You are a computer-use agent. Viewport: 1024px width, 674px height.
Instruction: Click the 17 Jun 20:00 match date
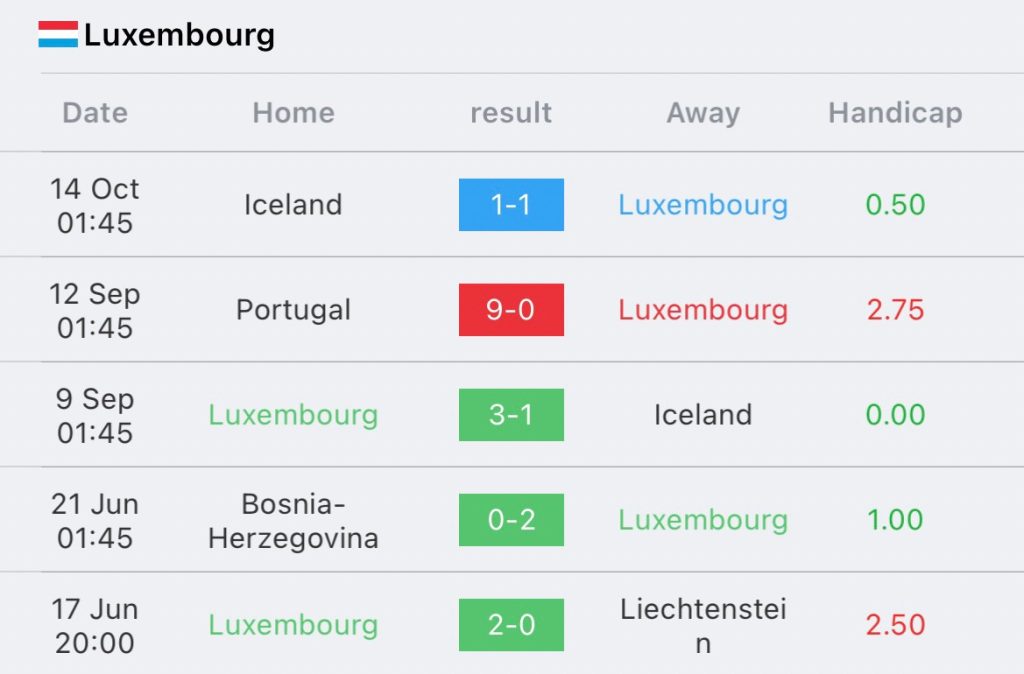coord(95,625)
